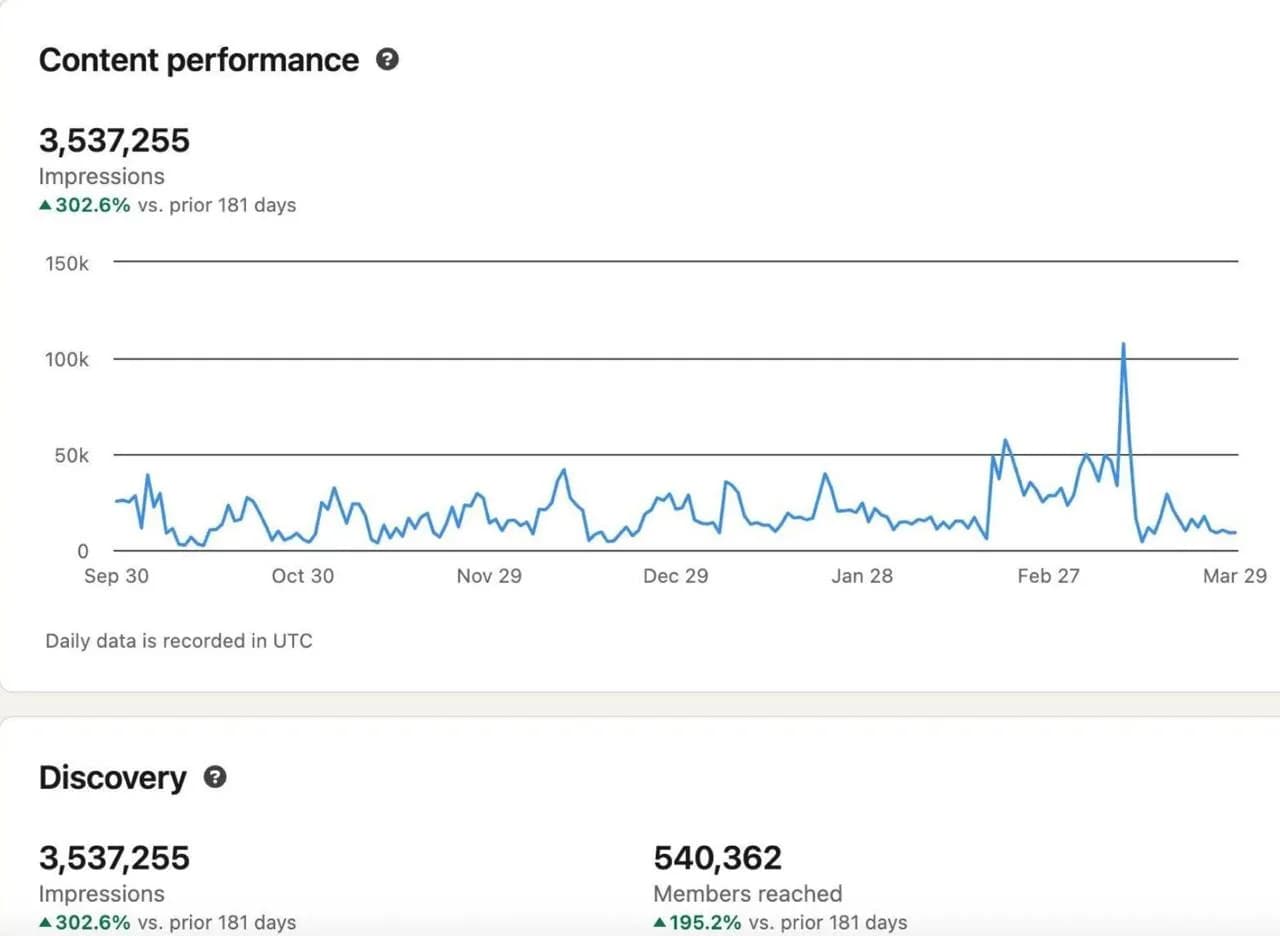Click the Nov 29 date on the chart axis
Viewport: 1280px width, 936px height.
(489, 576)
